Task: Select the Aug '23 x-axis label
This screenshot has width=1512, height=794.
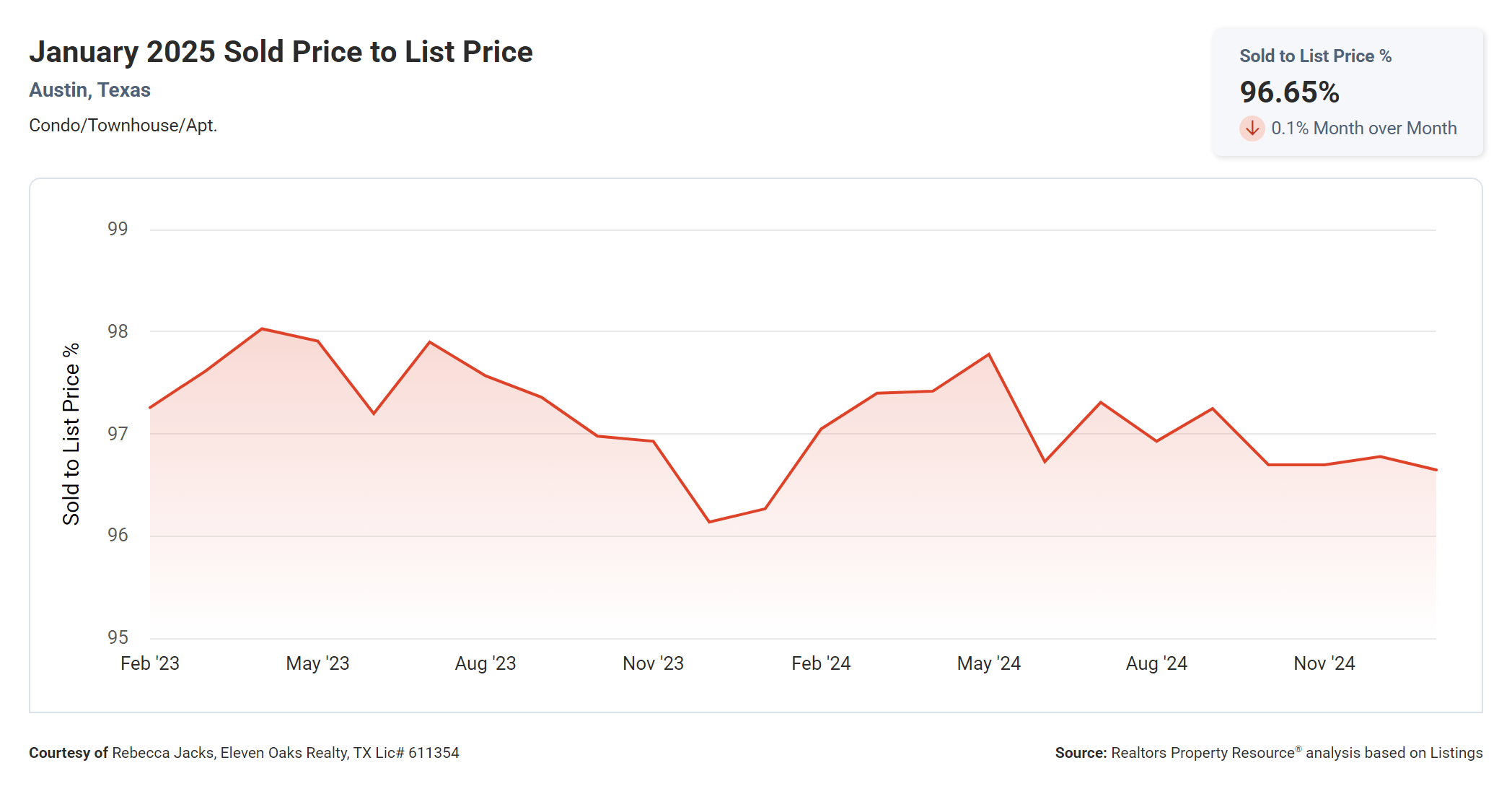Action: click(x=485, y=663)
